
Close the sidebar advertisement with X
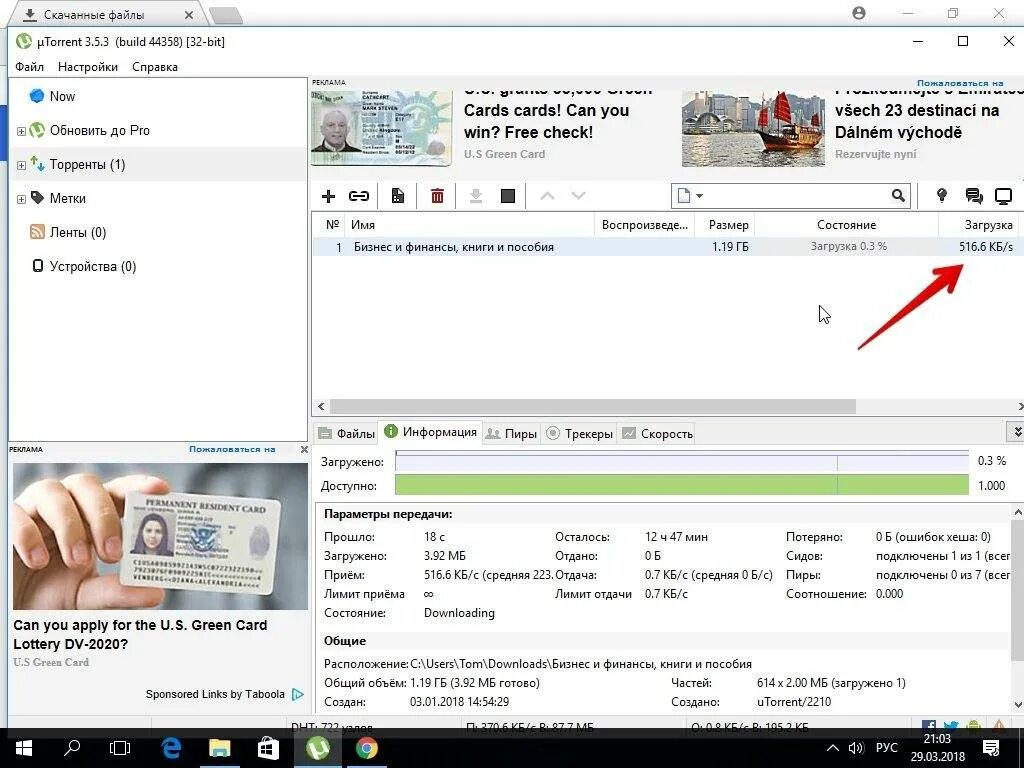click(304, 449)
